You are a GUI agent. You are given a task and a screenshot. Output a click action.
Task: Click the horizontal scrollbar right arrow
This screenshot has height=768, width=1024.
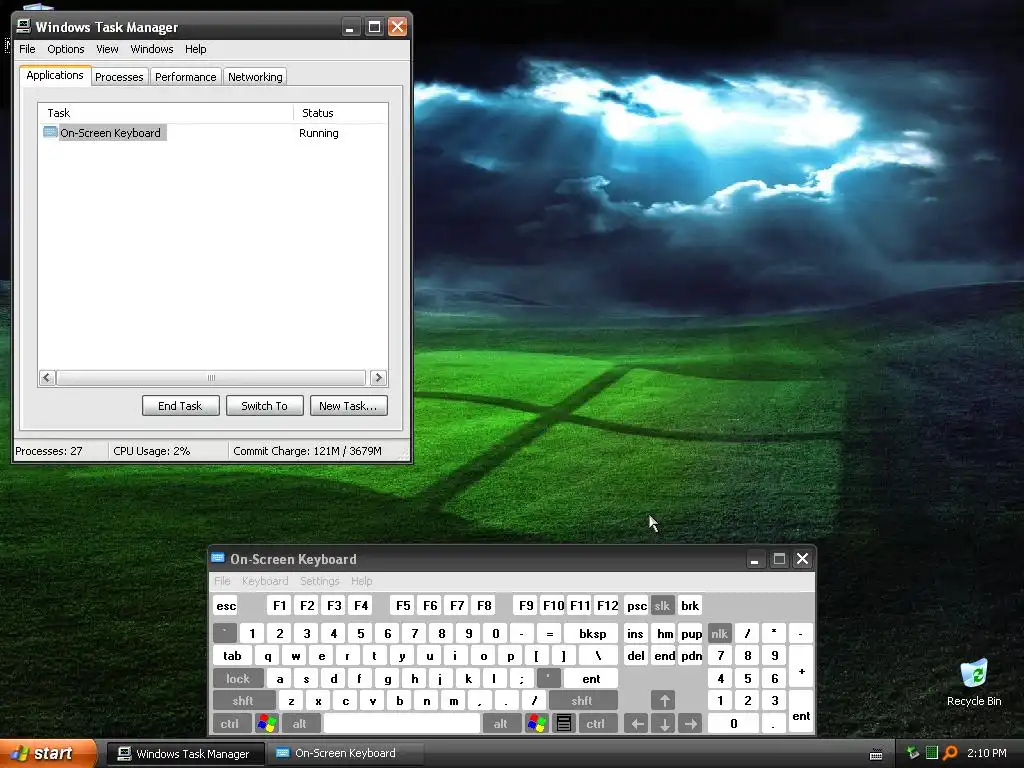378,377
